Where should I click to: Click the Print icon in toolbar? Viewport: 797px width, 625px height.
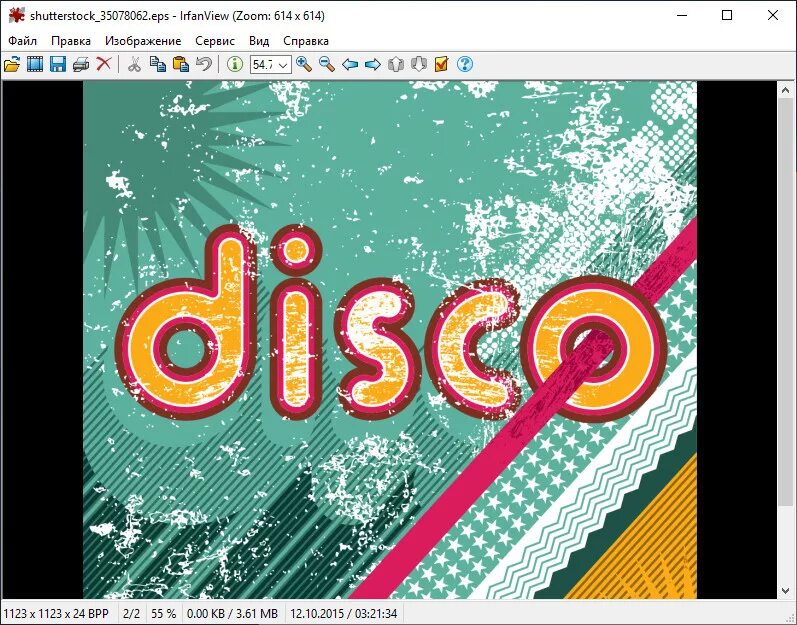click(x=81, y=64)
